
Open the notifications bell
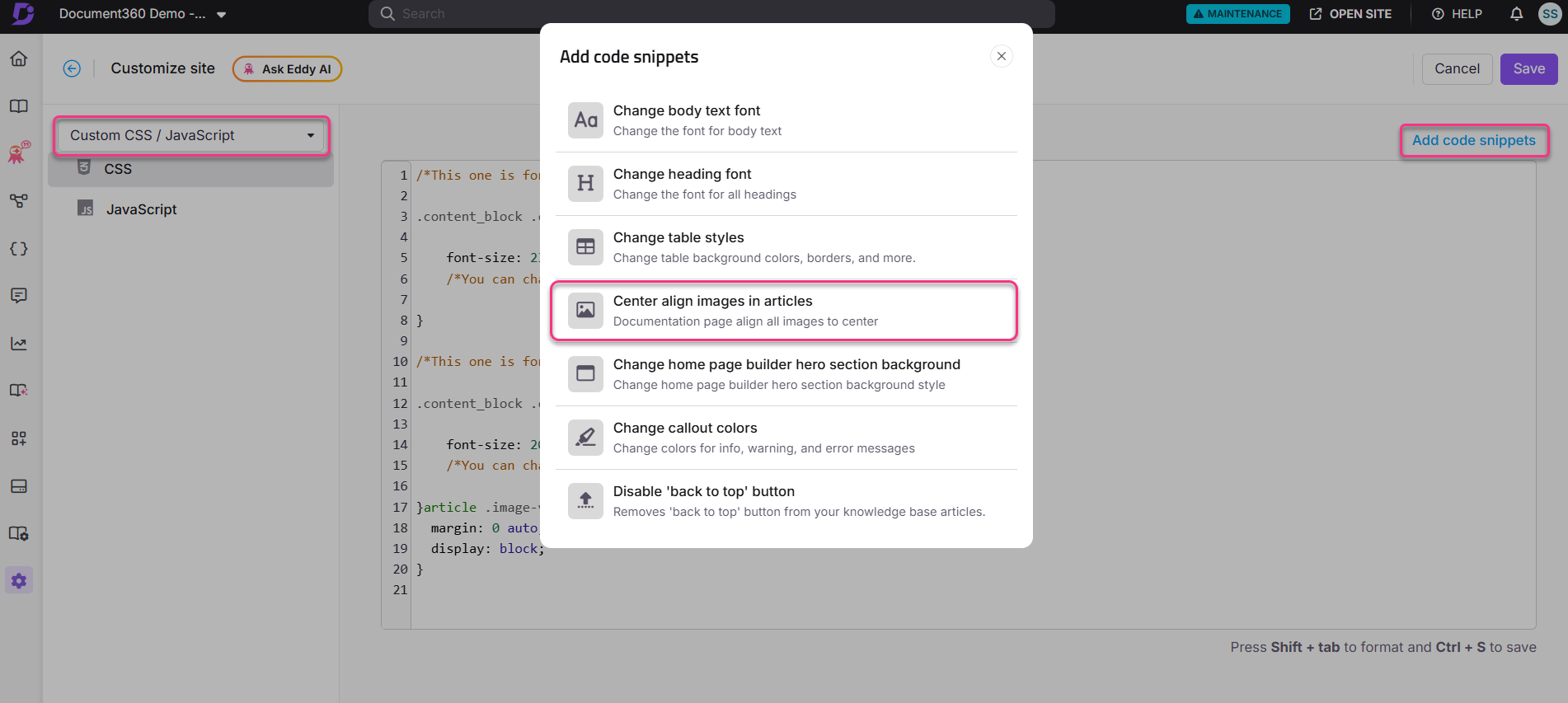[x=1516, y=14]
